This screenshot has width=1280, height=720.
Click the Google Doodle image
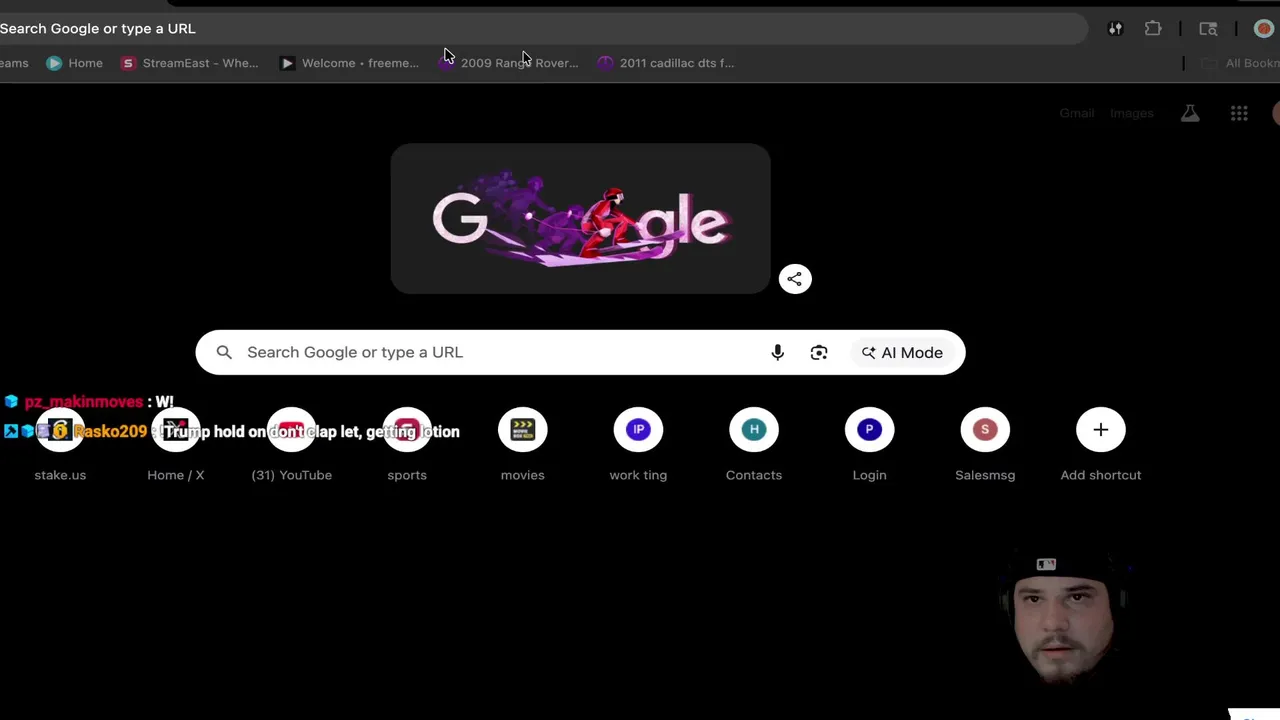click(x=580, y=218)
